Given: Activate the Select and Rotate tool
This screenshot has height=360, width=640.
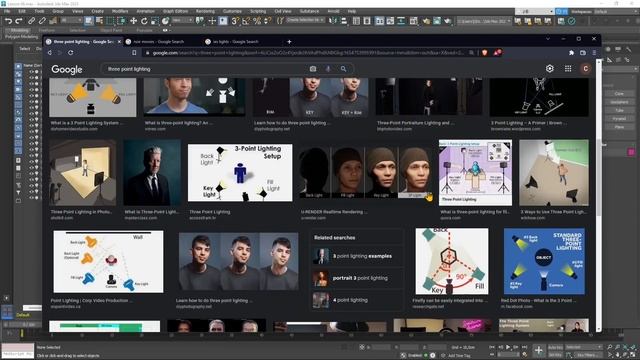Looking at the screenshot, I should (x=144, y=21).
